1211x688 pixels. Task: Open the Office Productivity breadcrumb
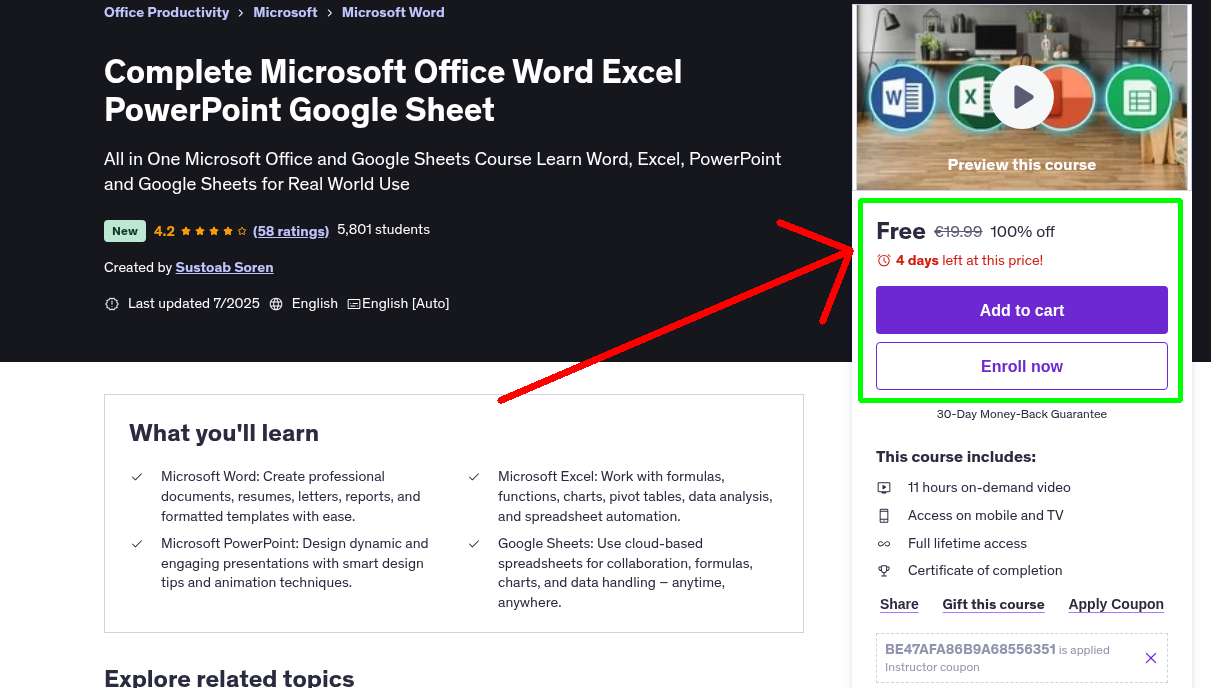click(x=166, y=12)
